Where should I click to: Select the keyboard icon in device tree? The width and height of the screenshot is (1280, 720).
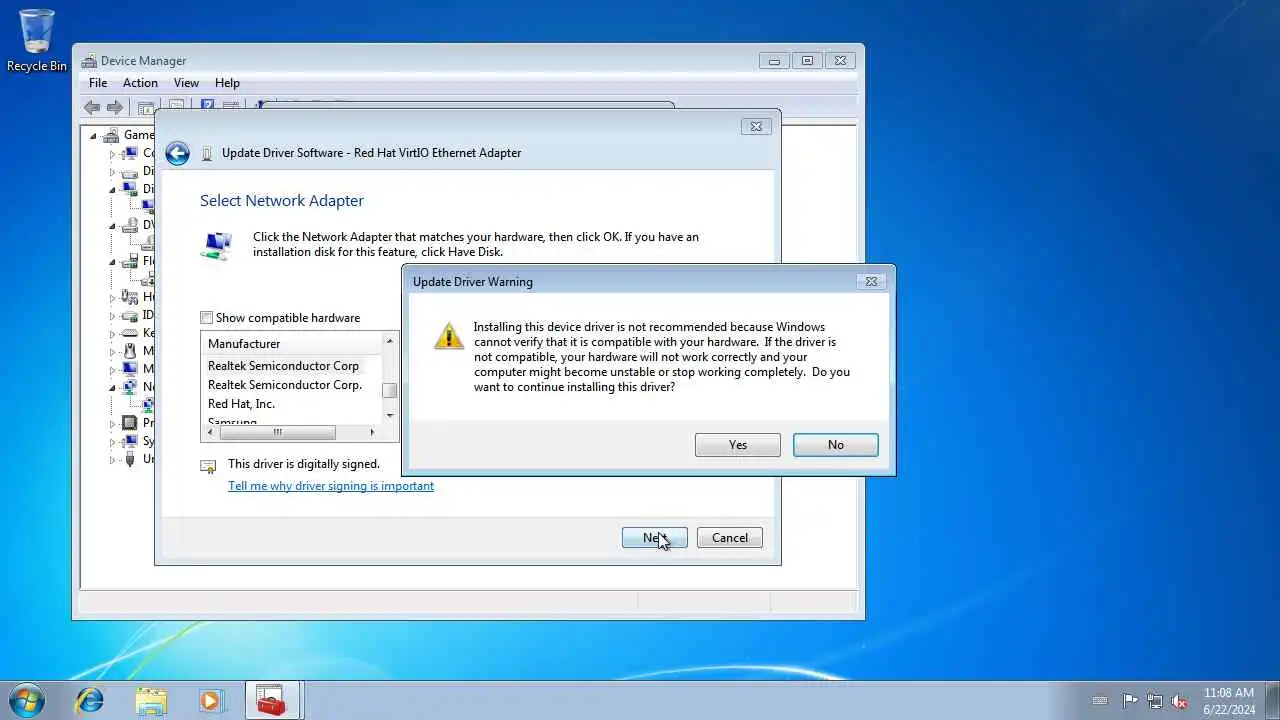coord(129,333)
